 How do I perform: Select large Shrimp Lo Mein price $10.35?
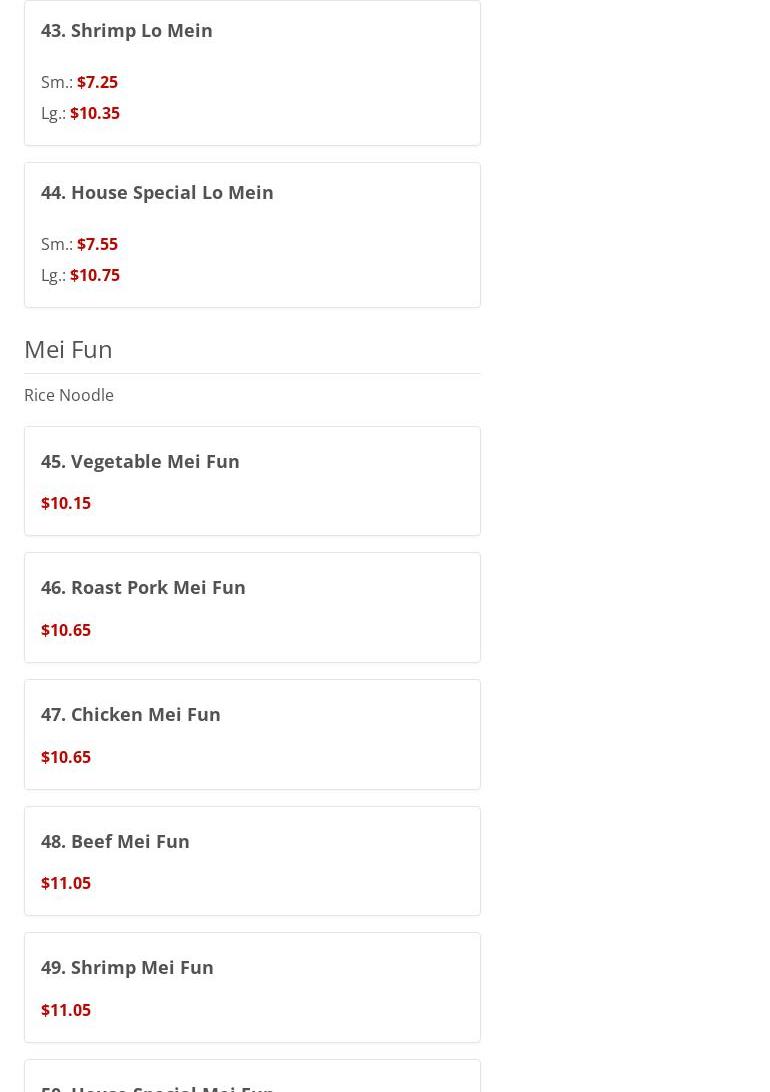click(95, 113)
